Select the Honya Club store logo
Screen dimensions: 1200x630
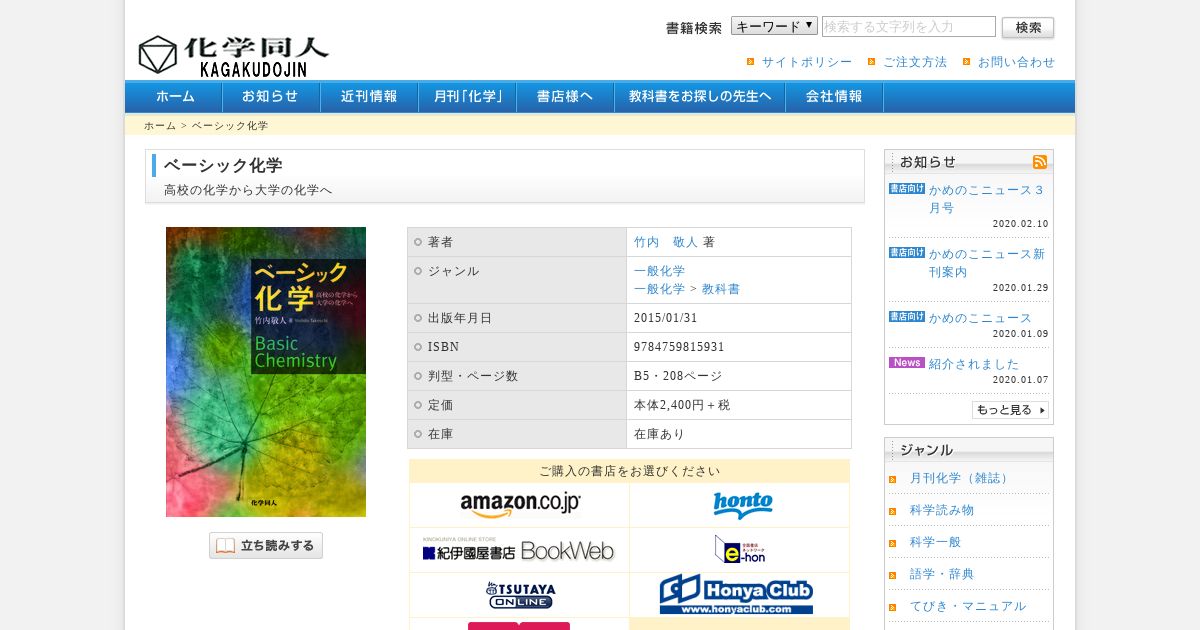[x=736, y=595]
